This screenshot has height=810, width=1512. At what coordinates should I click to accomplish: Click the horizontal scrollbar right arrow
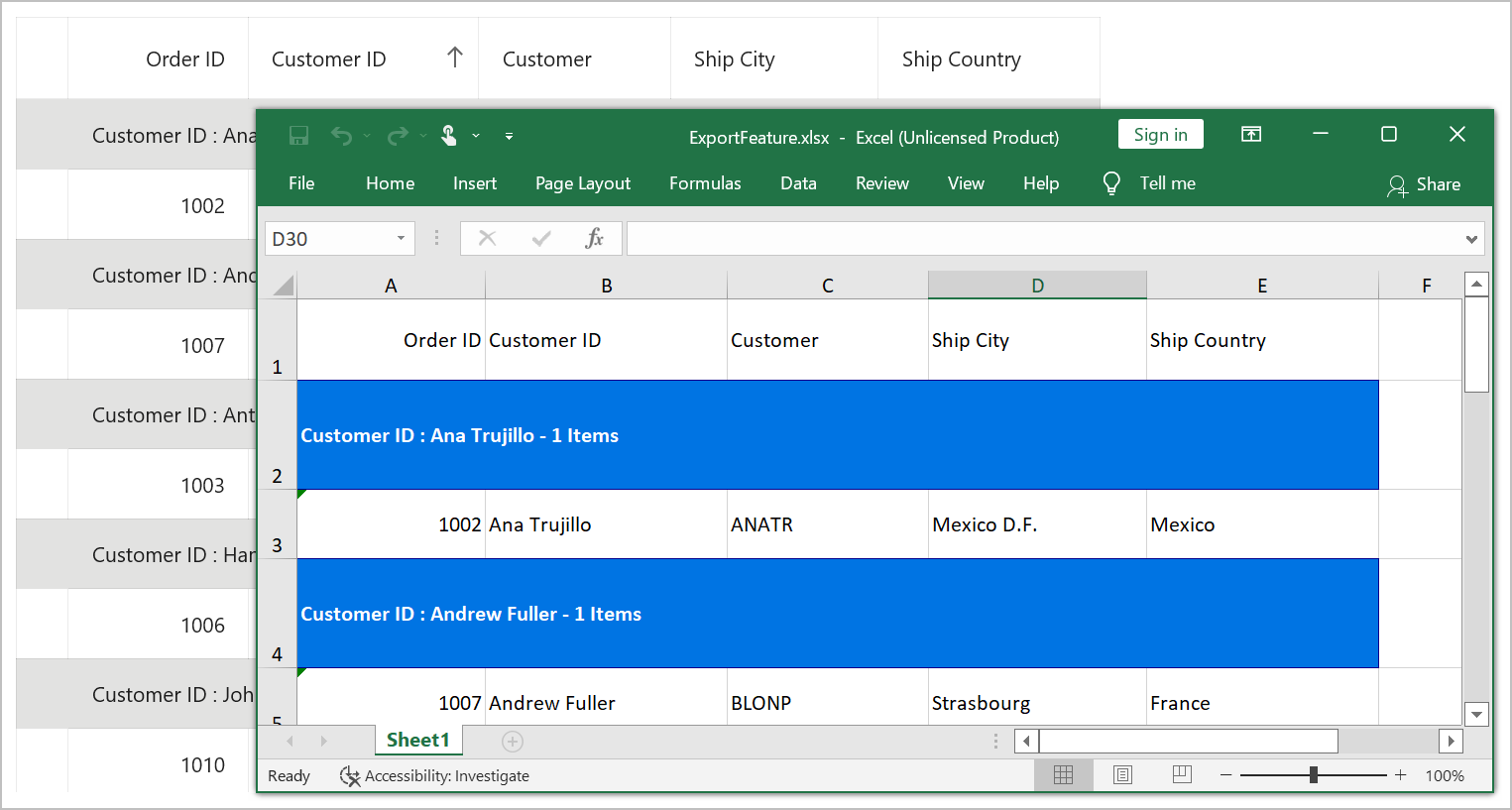(x=1451, y=741)
